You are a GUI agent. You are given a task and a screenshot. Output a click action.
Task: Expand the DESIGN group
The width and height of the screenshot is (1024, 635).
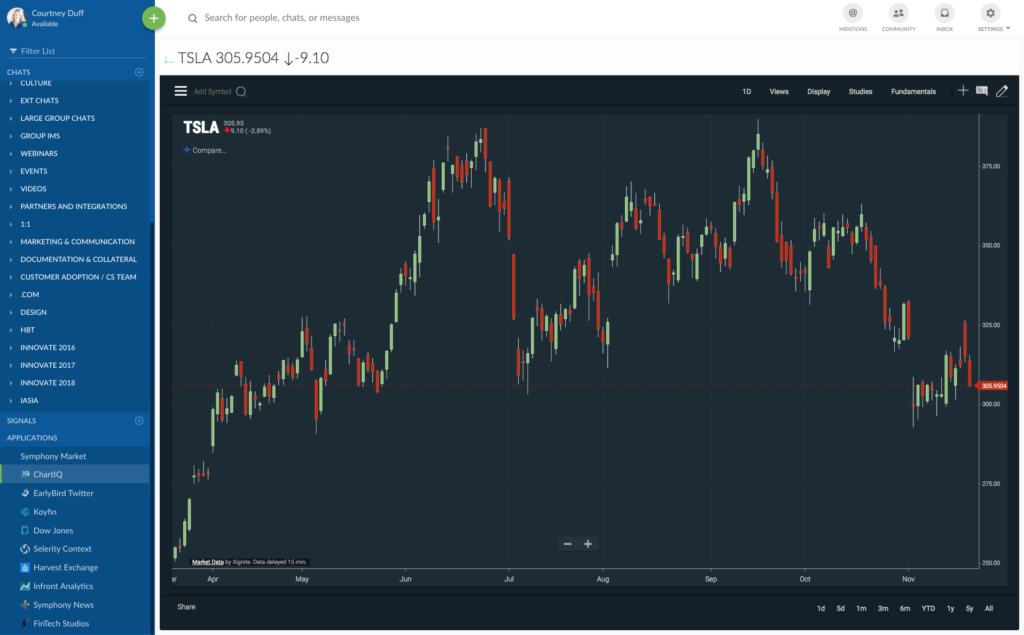[10, 312]
